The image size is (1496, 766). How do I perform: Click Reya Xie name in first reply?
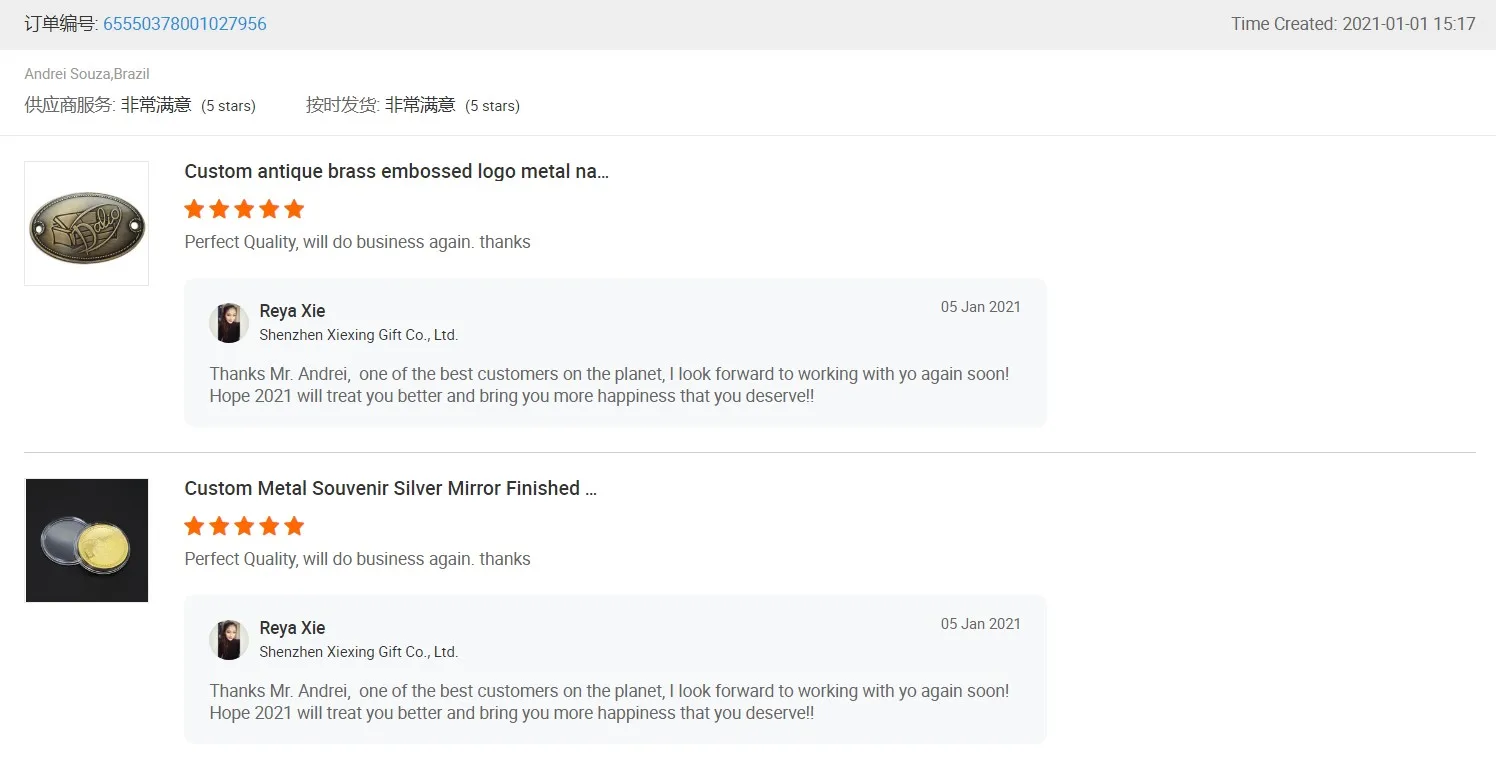point(292,311)
